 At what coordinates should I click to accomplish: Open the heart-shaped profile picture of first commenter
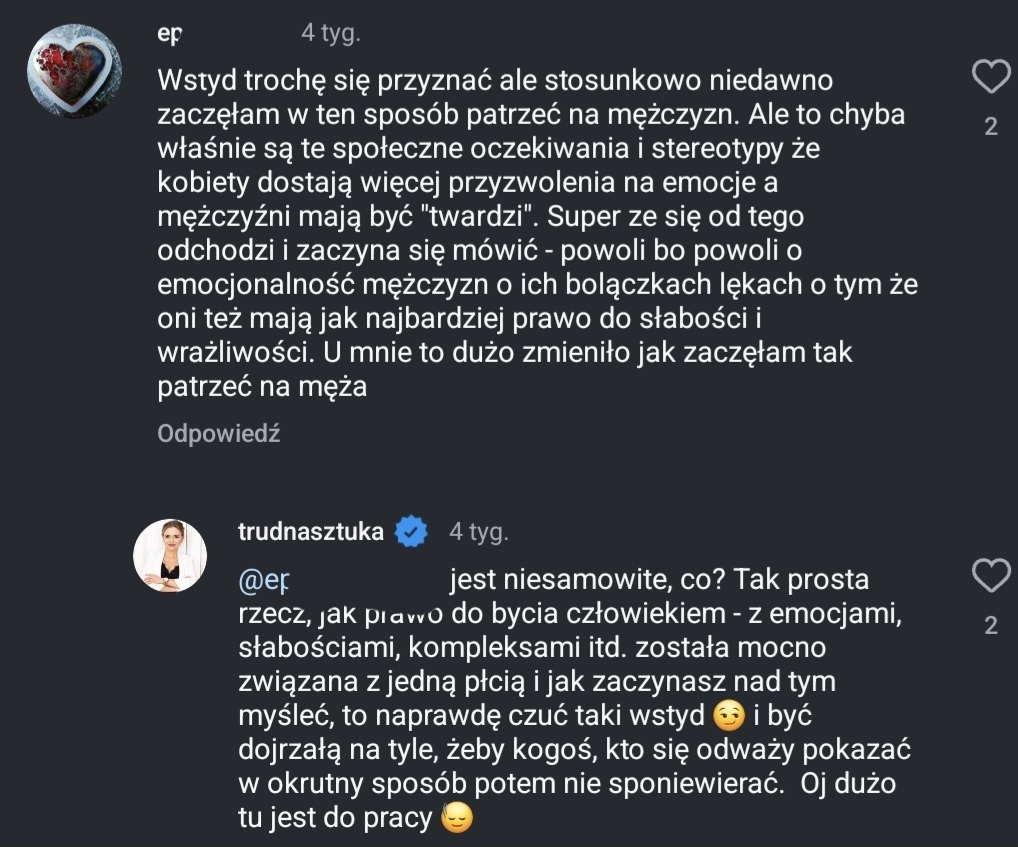(73, 71)
